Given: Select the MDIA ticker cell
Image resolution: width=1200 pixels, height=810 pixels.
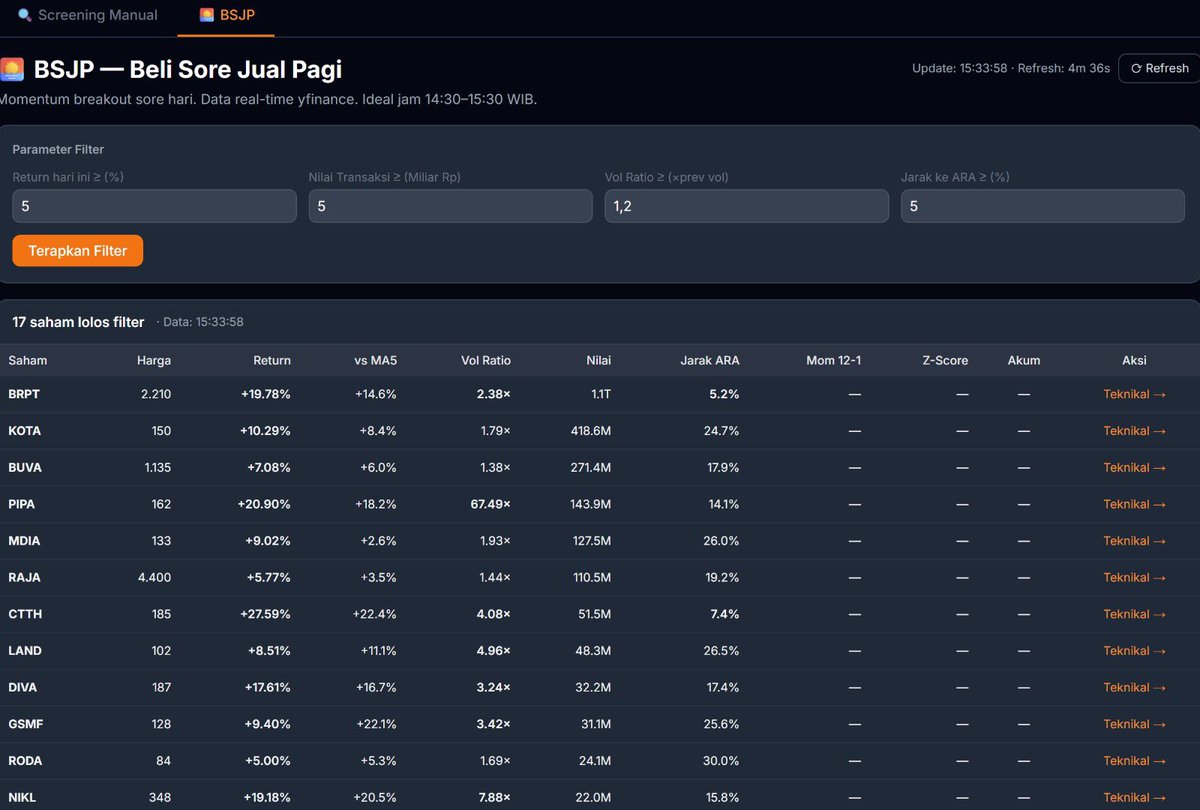Looking at the screenshot, I should (x=24, y=541).
